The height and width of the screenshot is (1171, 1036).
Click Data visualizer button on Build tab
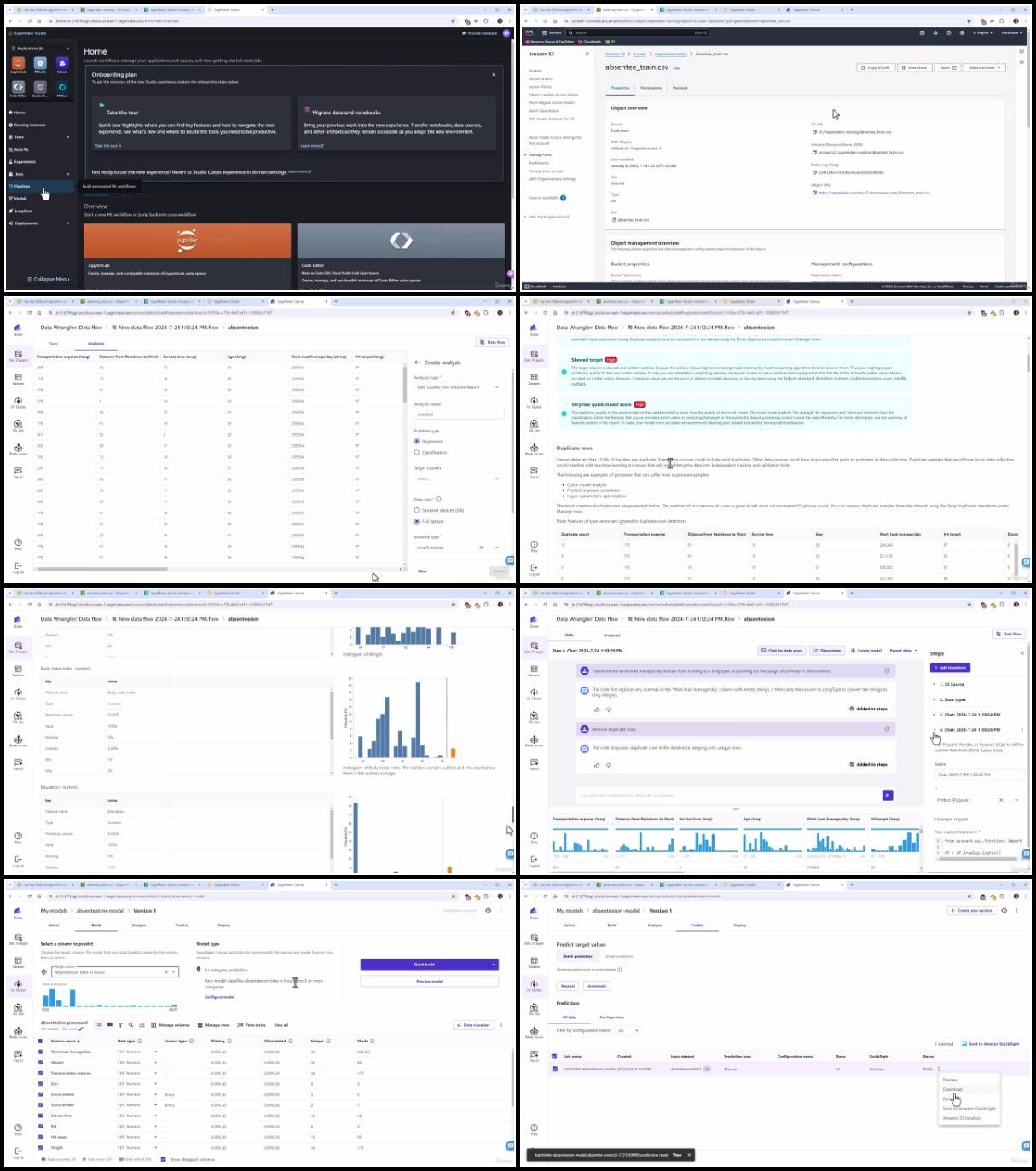pos(473,1025)
